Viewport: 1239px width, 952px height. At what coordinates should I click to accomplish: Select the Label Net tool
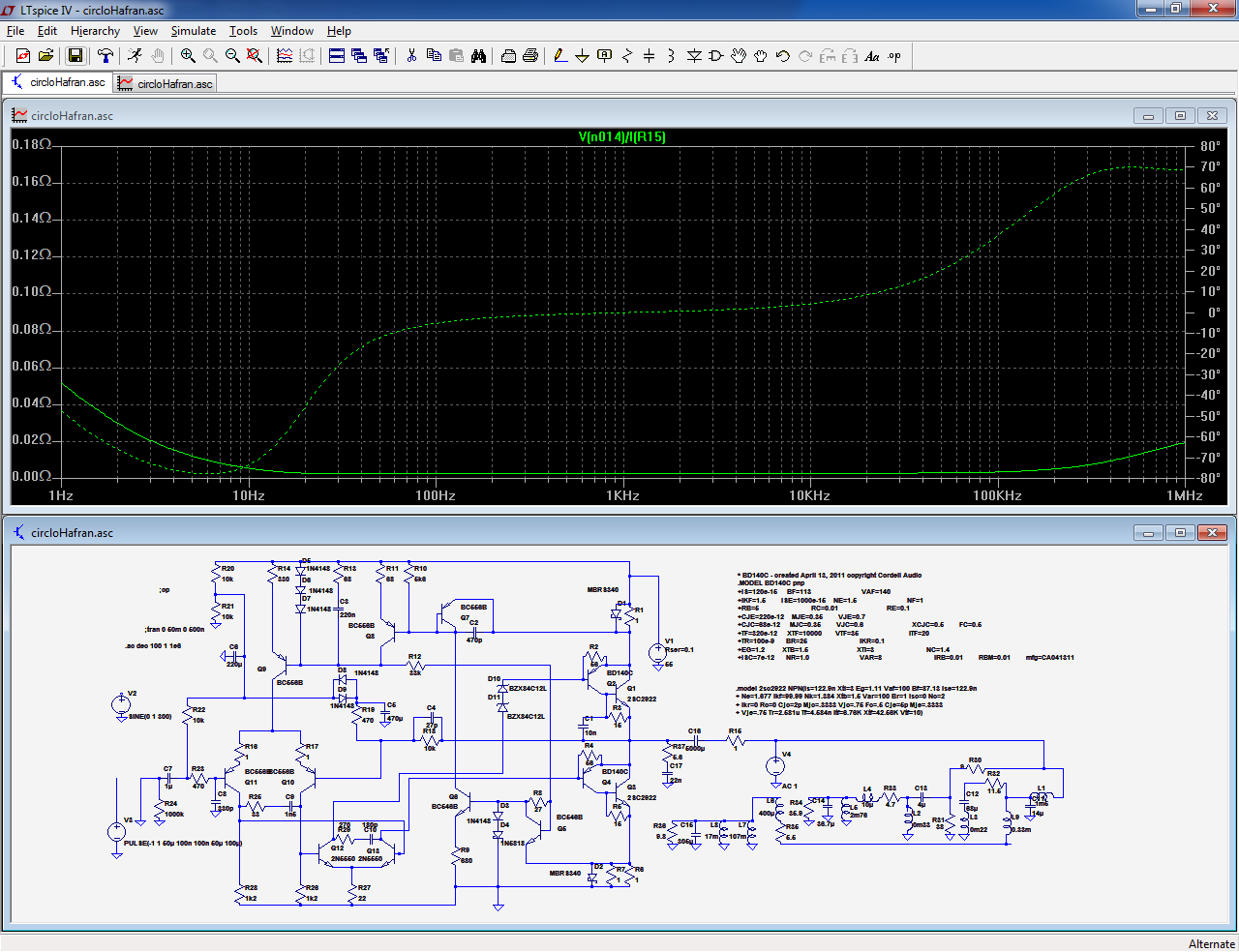[x=605, y=56]
